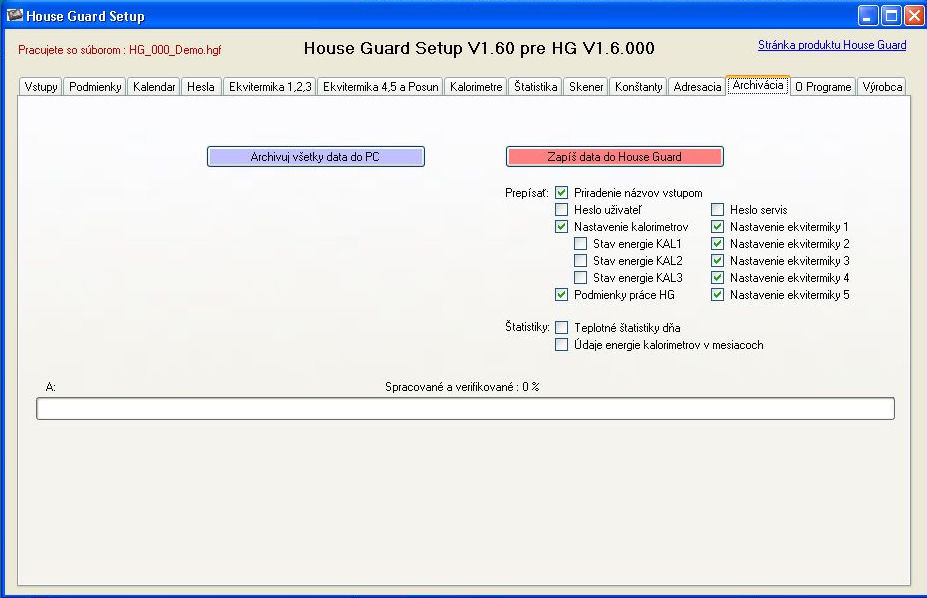
Task: Click Zapíš data do House Guard button
Action: (615, 157)
